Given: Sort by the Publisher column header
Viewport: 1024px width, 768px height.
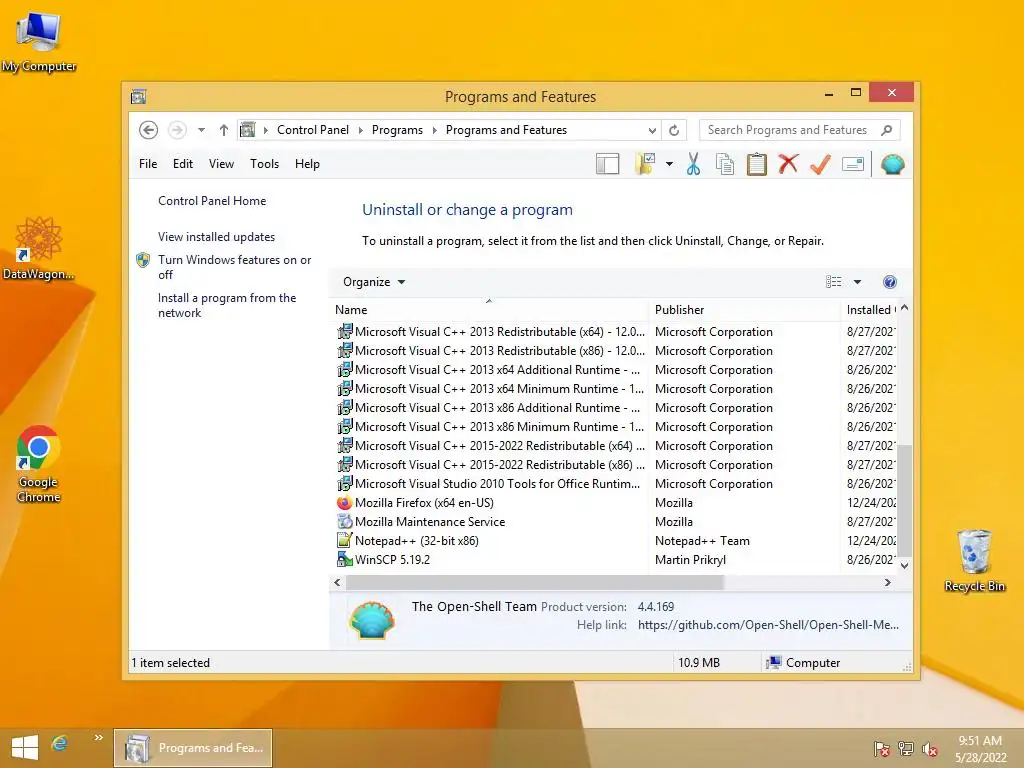Looking at the screenshot, I should tap(744, 310).
